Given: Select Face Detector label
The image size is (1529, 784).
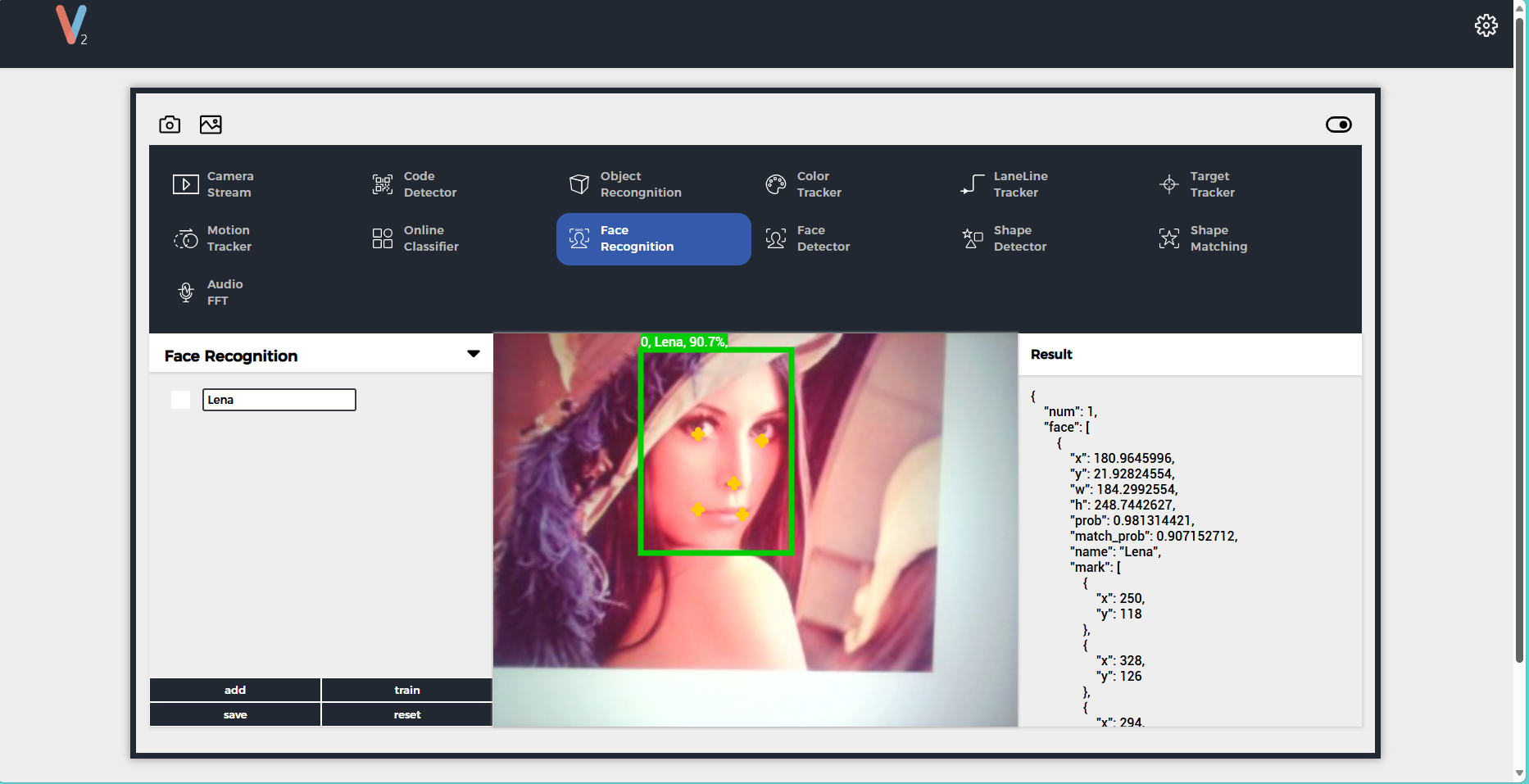Looking at the screenshot, I should tap(823, 238).
